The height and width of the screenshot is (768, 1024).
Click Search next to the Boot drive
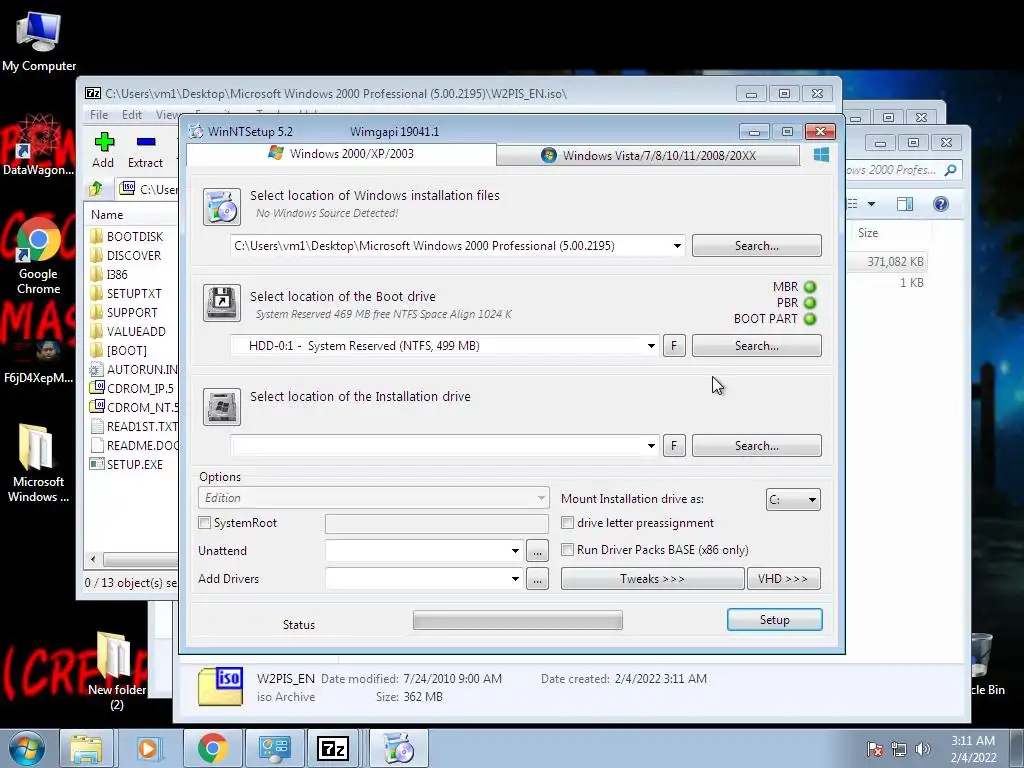(x=757, y=346)
